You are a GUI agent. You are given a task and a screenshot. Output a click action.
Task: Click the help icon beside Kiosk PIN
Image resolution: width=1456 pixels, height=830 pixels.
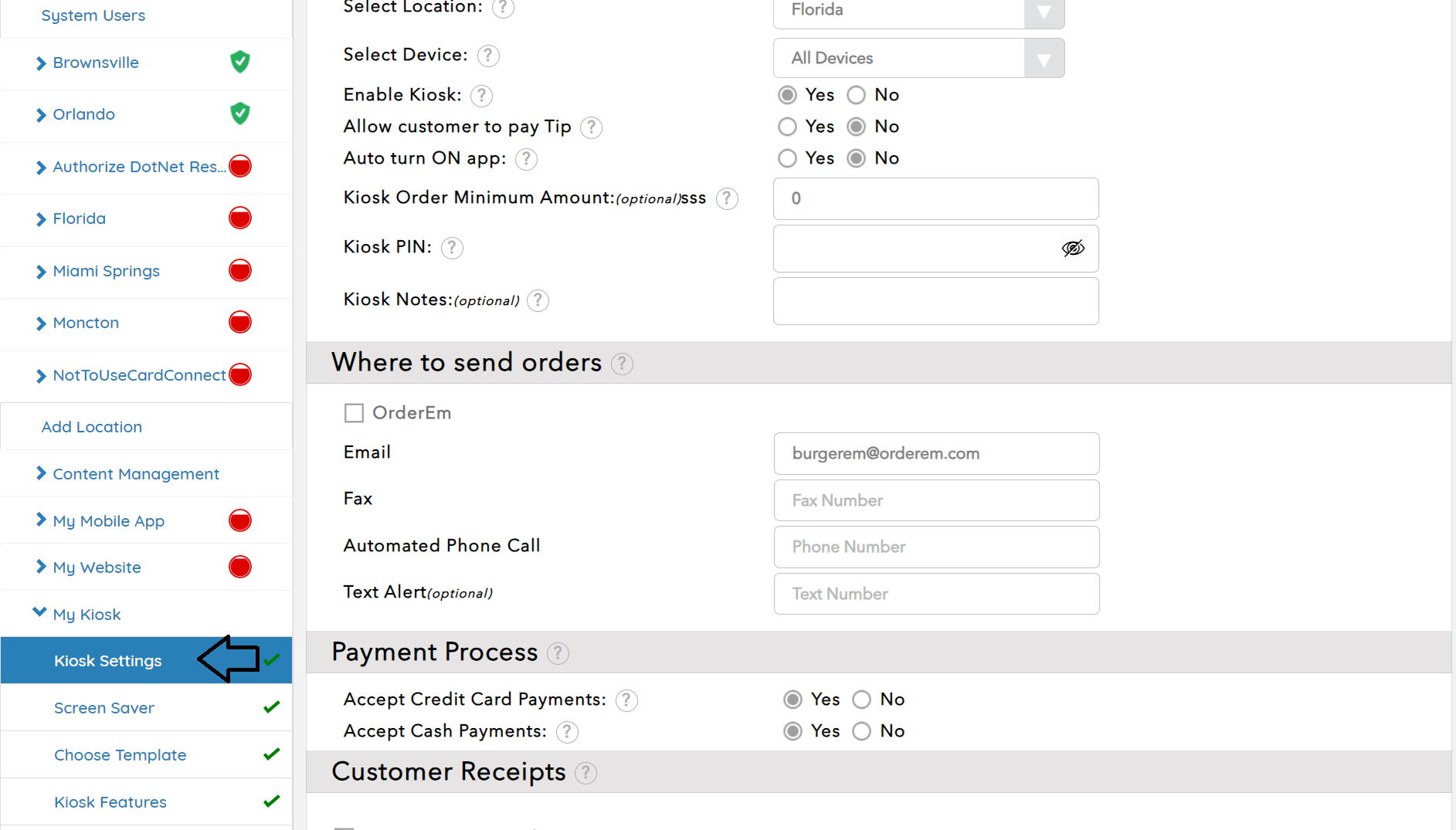click(x=452, y=248)
